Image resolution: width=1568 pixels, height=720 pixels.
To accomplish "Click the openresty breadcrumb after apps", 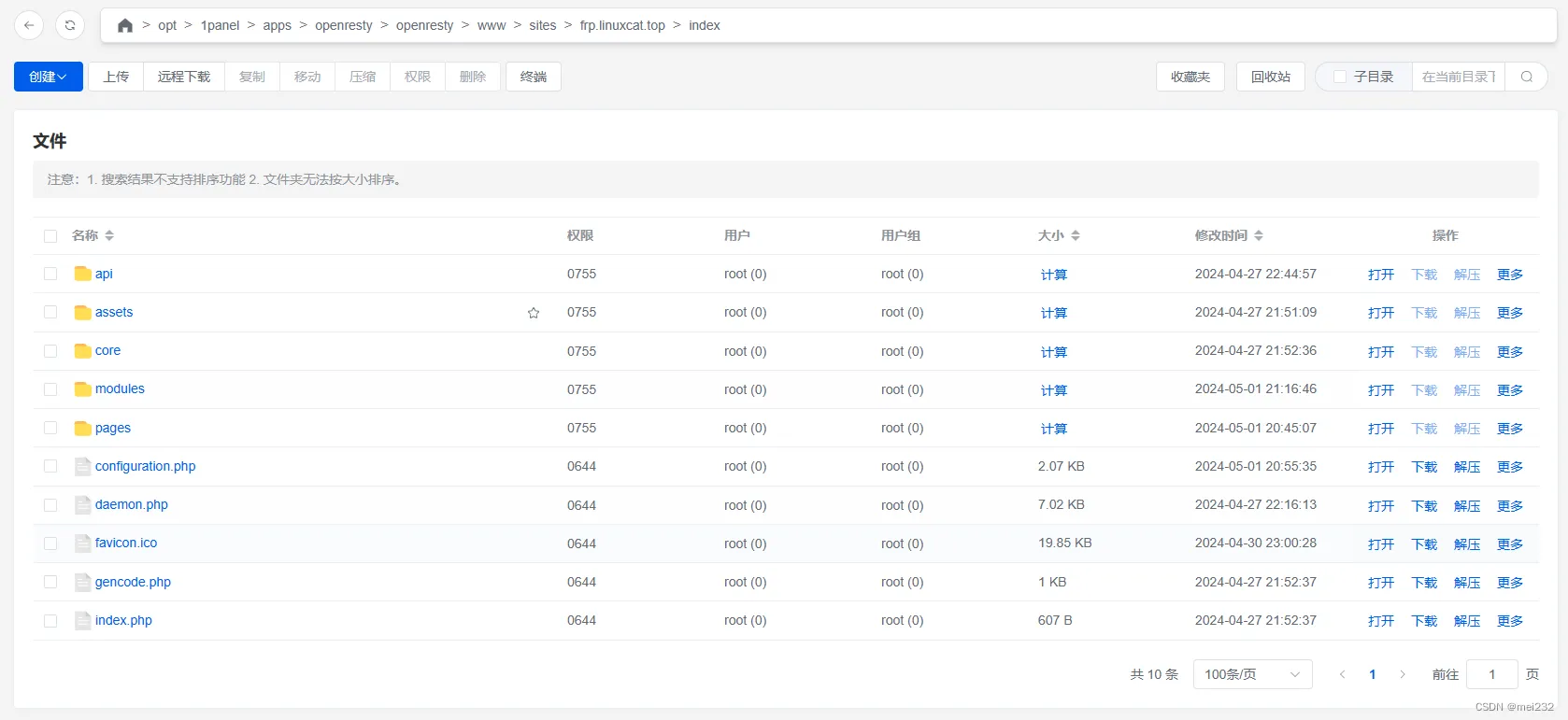I will pyautogui.click(x=343, y=25).
